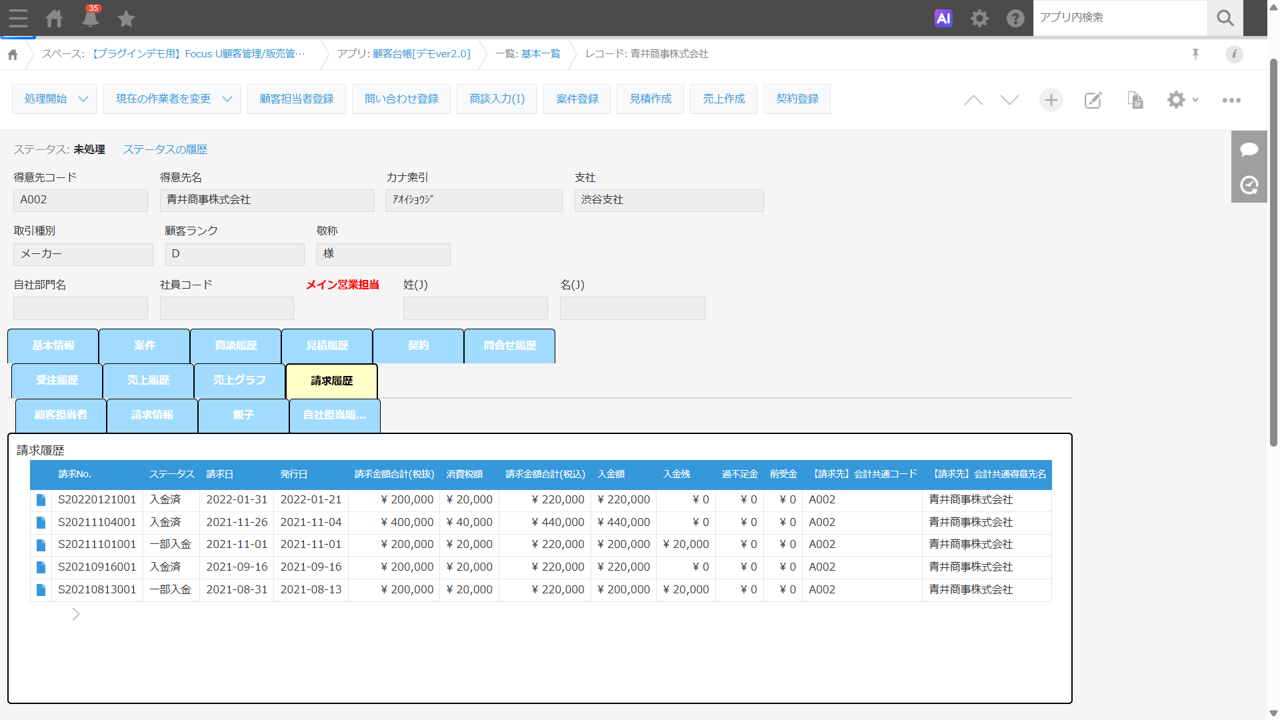
Task: Expand 現在の作業者を変更 dropdown
Action: [x=172, y=99]
